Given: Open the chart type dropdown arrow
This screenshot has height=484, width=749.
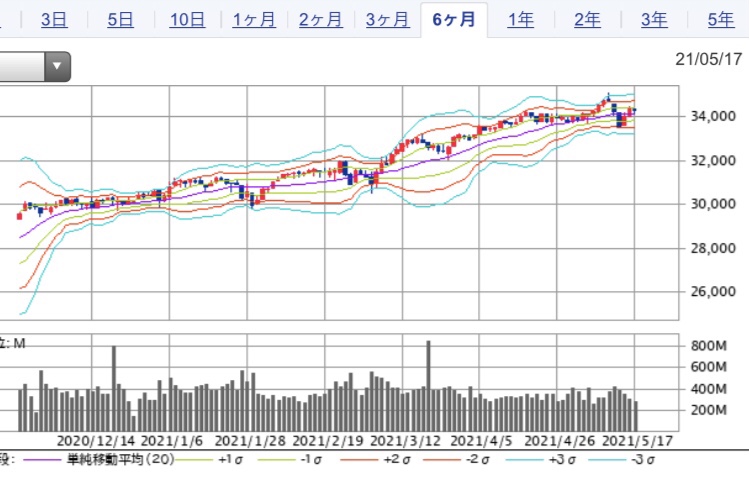Looking at the screenshot, I should tap(57, 66).
